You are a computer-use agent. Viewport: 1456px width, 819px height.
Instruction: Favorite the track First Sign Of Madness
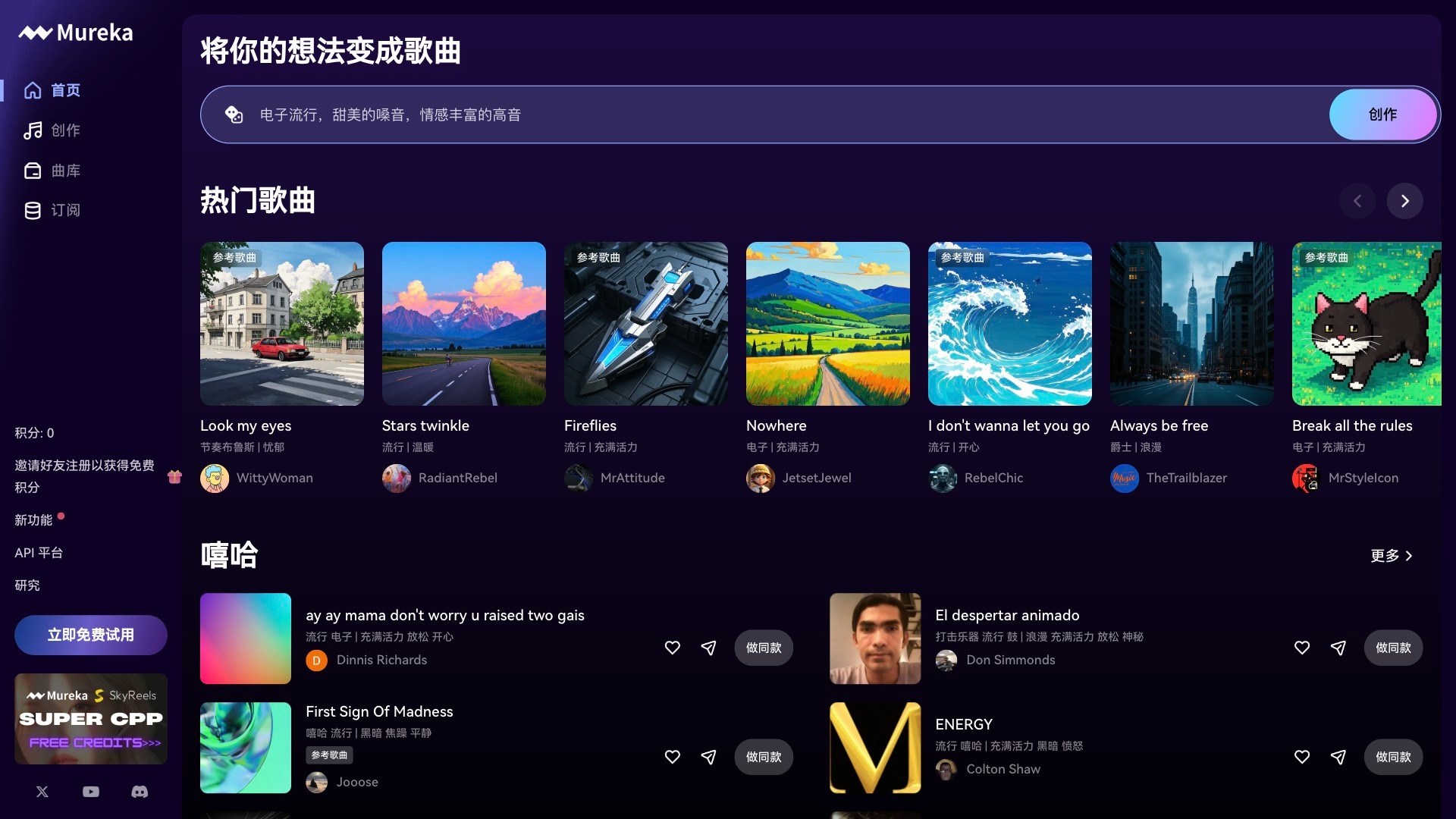(x=672, y=757)
